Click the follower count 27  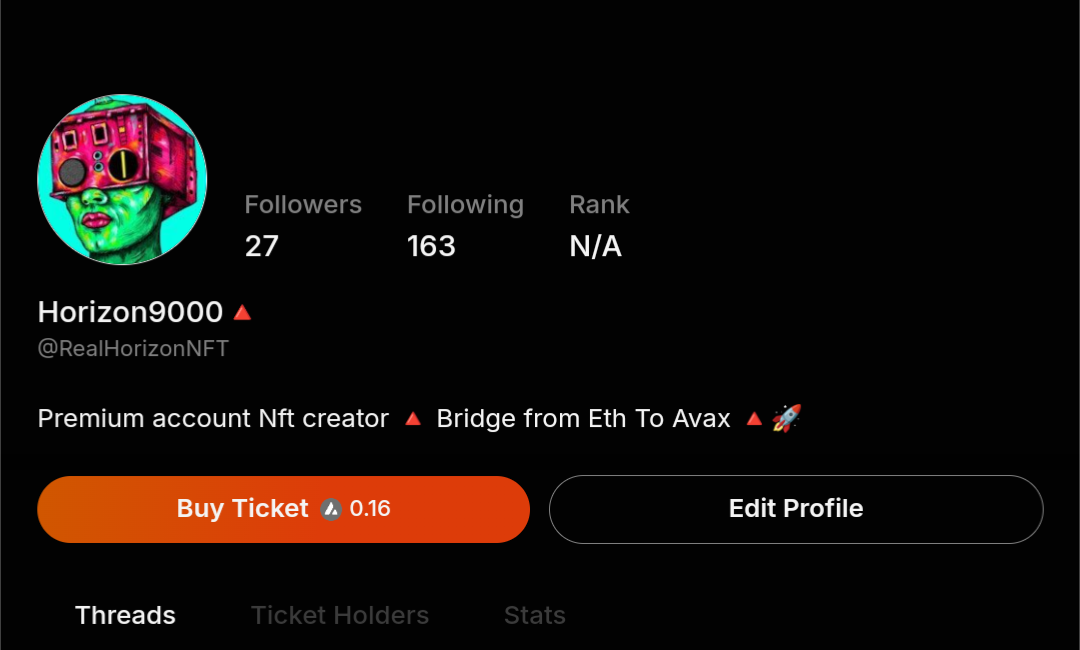click(x=262, y=246)
